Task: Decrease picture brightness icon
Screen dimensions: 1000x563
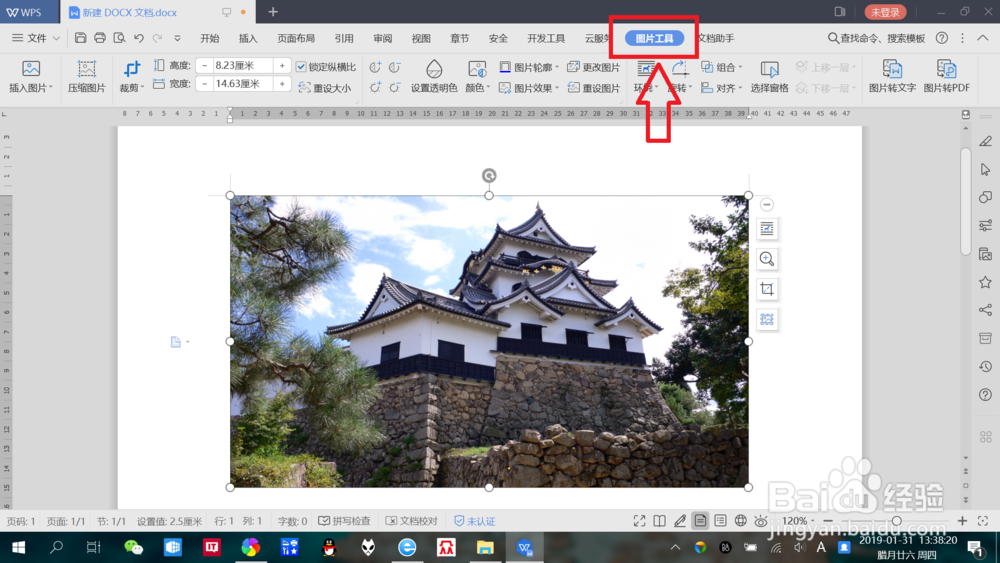Action: pos(395,87)
